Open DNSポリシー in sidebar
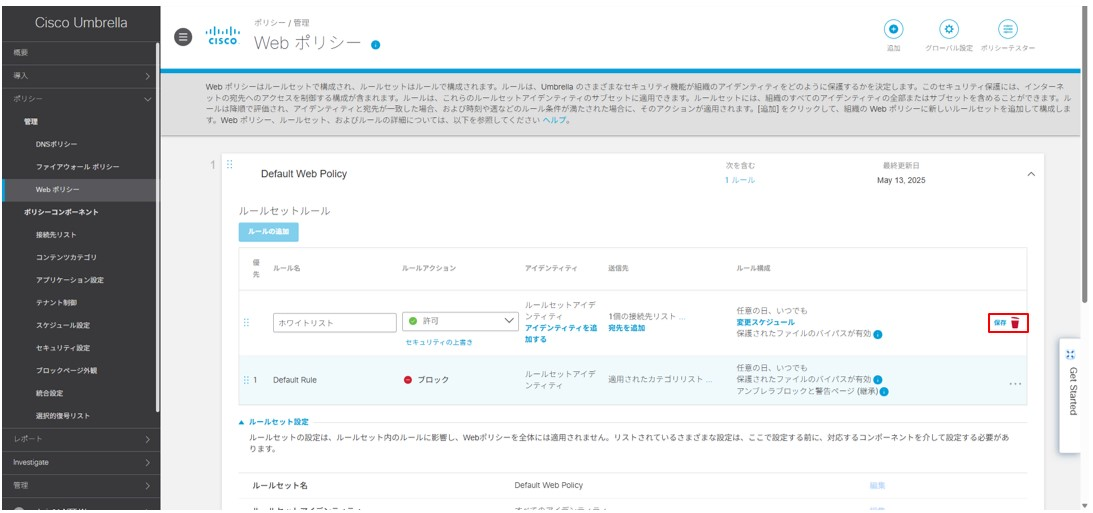This screenshot has width=1093, height=513. tap(56, 144)
